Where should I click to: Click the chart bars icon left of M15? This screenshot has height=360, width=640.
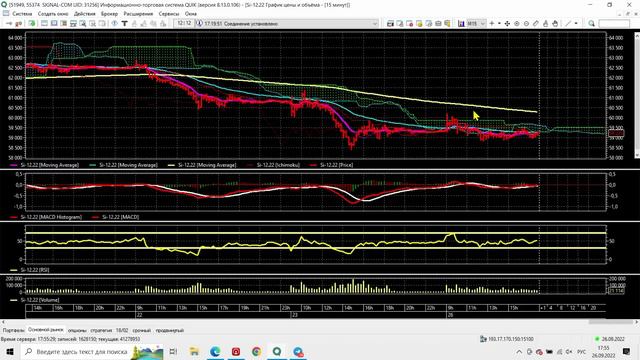click(x=461, y=24)
